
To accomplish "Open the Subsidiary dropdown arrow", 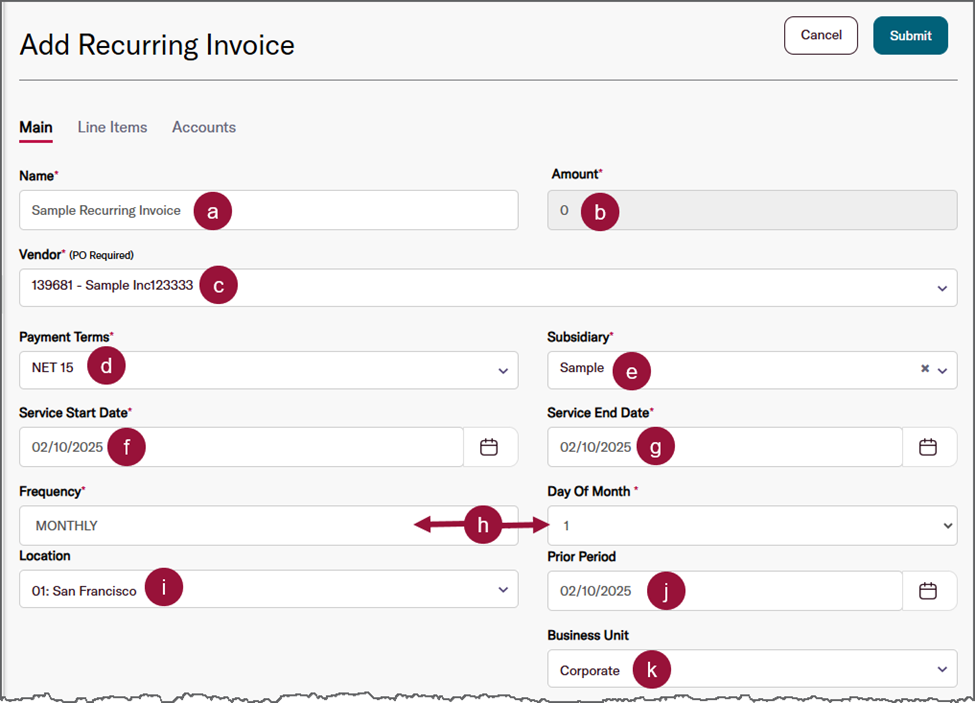I will pyautogui.click(x=942, y=370).
